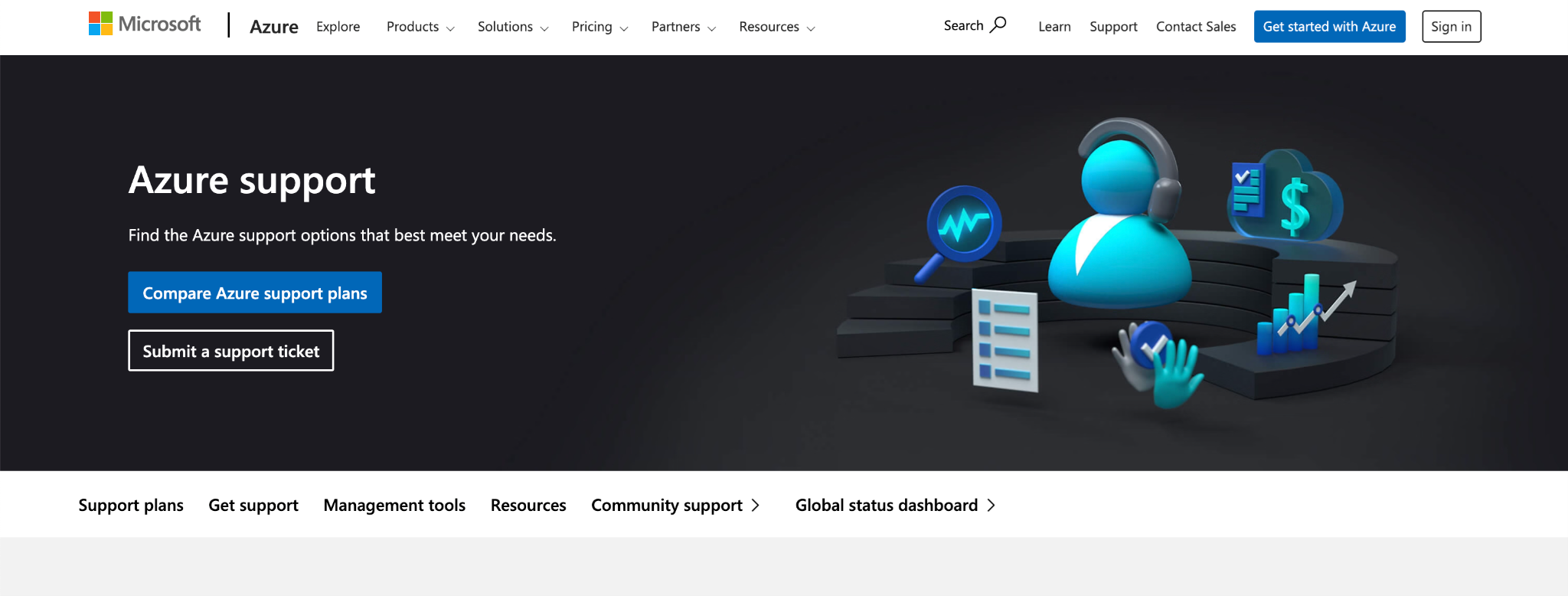
Task: Expand the Products dropdown
Action: point(420,27)
